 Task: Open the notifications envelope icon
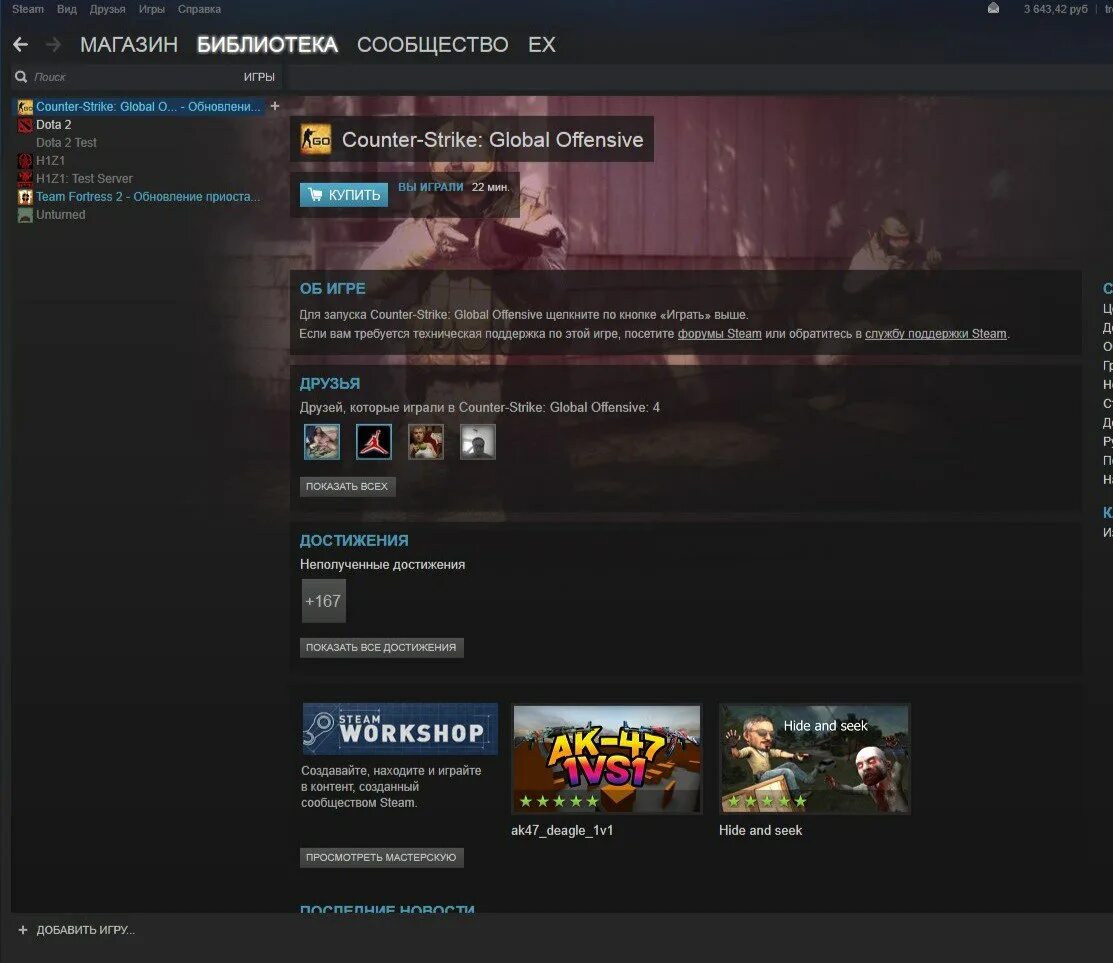993,9
